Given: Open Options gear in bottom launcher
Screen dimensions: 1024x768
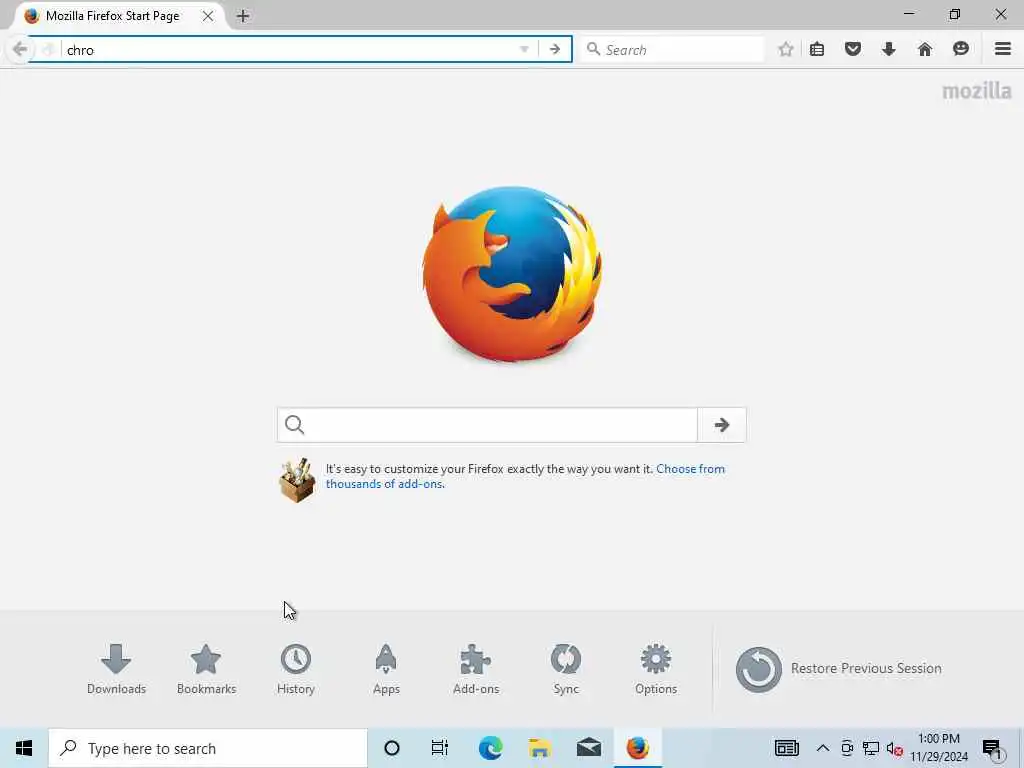Looking at the screenshot, I should [656, 669].
